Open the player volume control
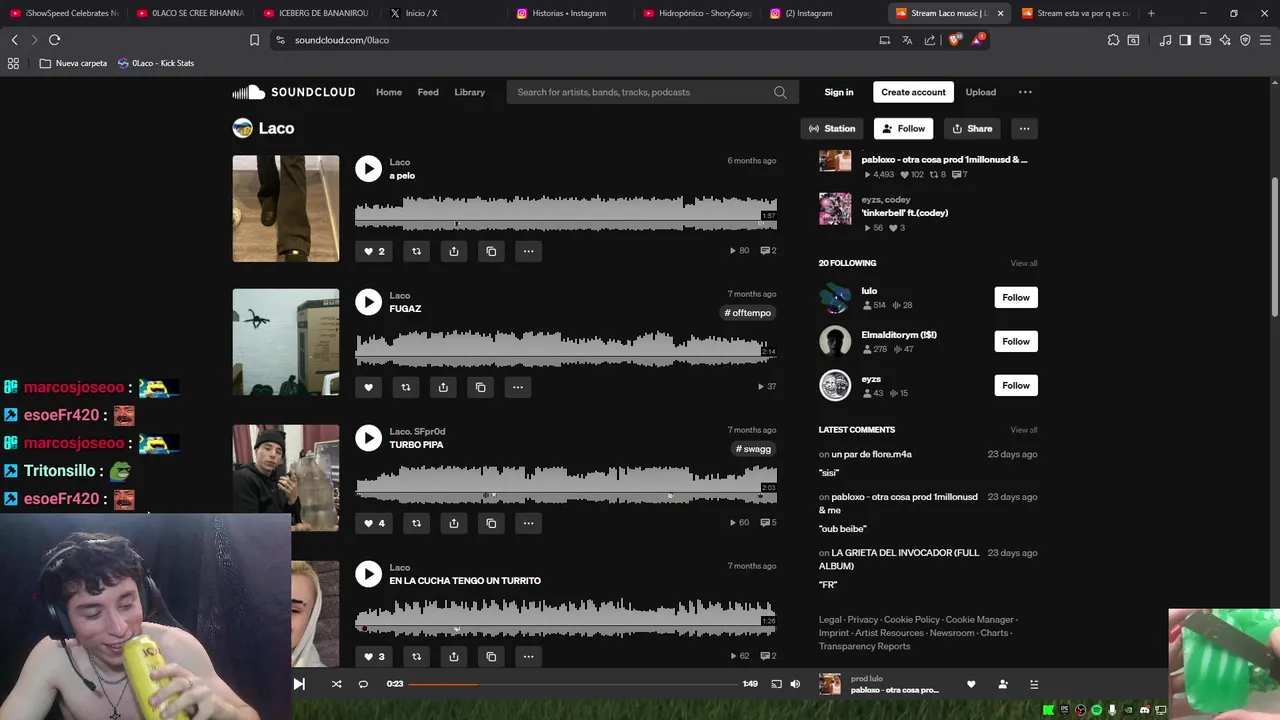This screenshot has height=720, width=1280. coord(795,684)
